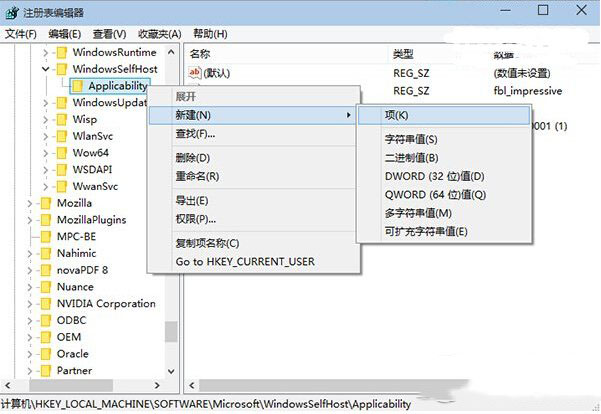Viewport: 601px width, 414px height.
Task: Select the (默认) value name
Action: click(217, 73)
